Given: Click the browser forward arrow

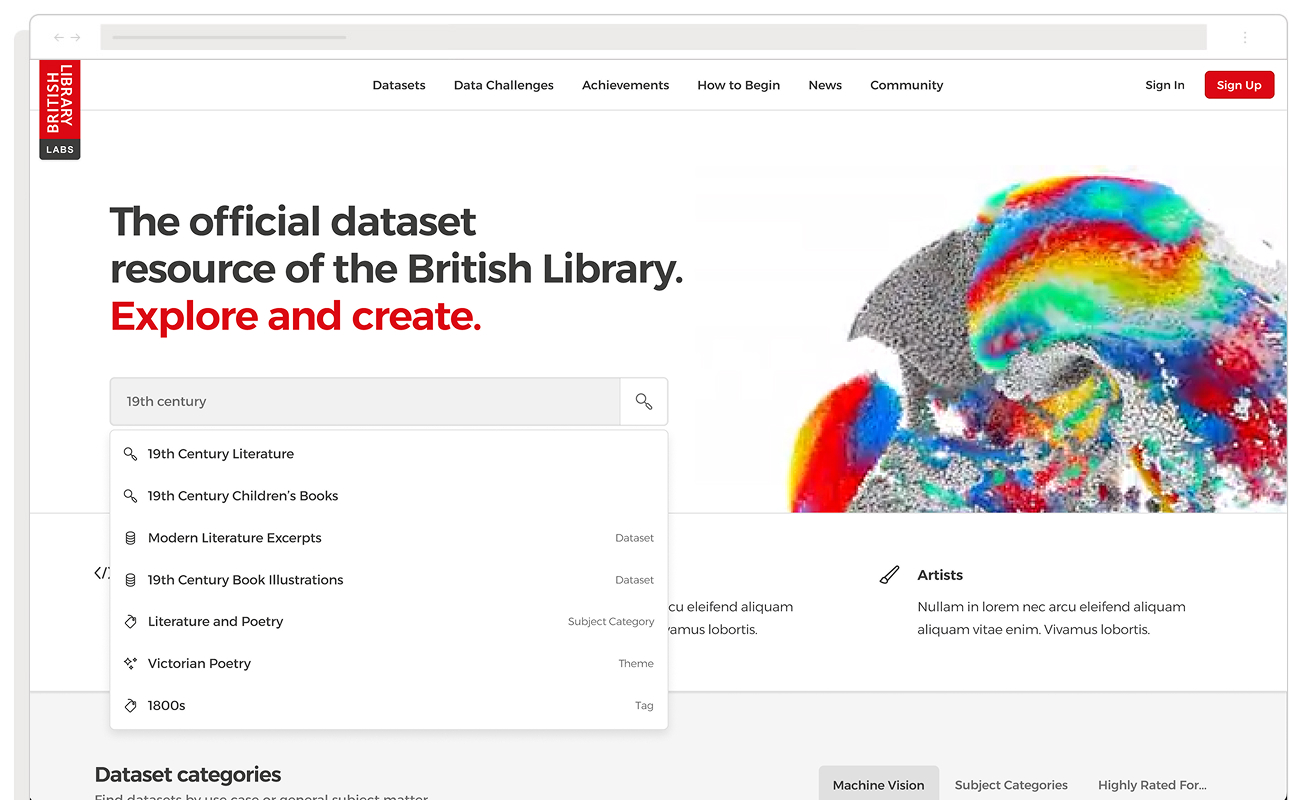Looking at the screenshot, I should pos(75,38).
